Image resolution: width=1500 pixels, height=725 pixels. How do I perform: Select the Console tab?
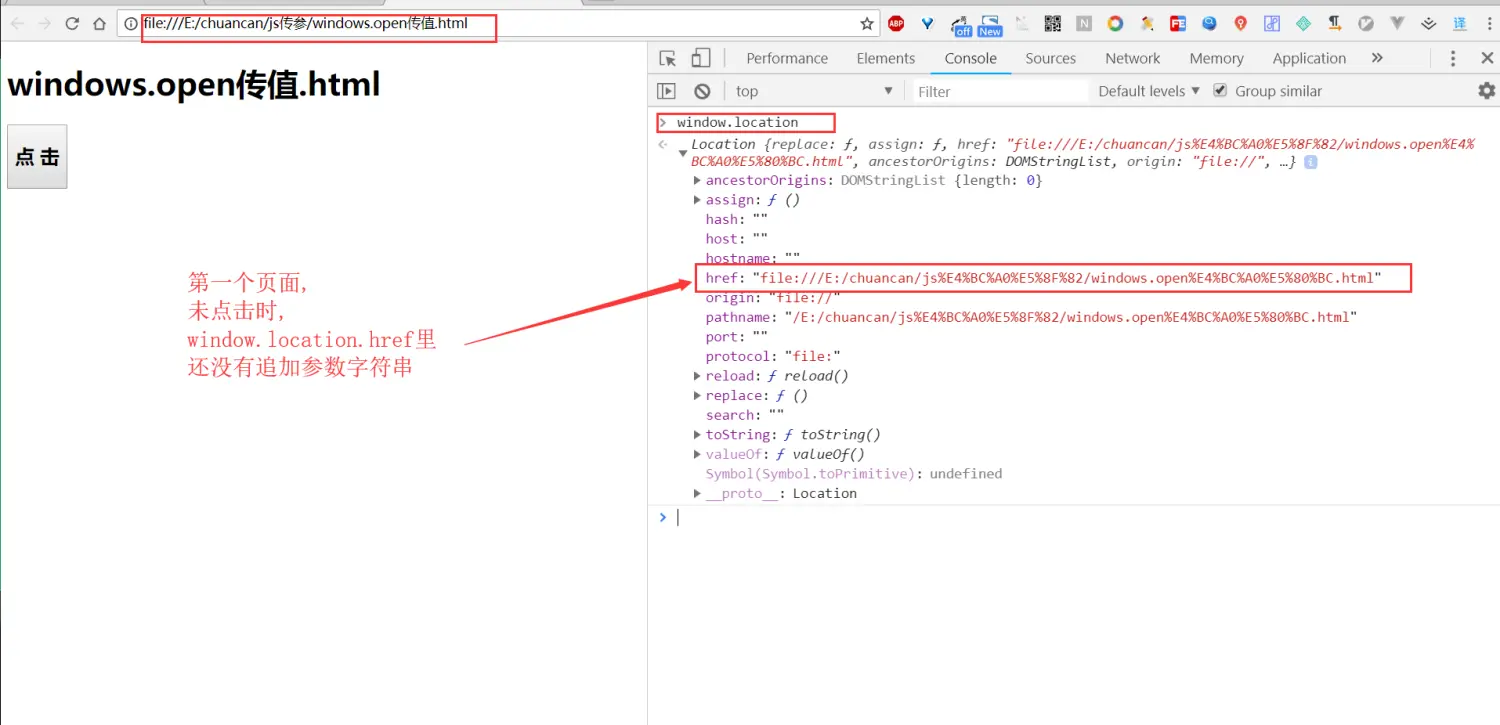click(970, 58)
